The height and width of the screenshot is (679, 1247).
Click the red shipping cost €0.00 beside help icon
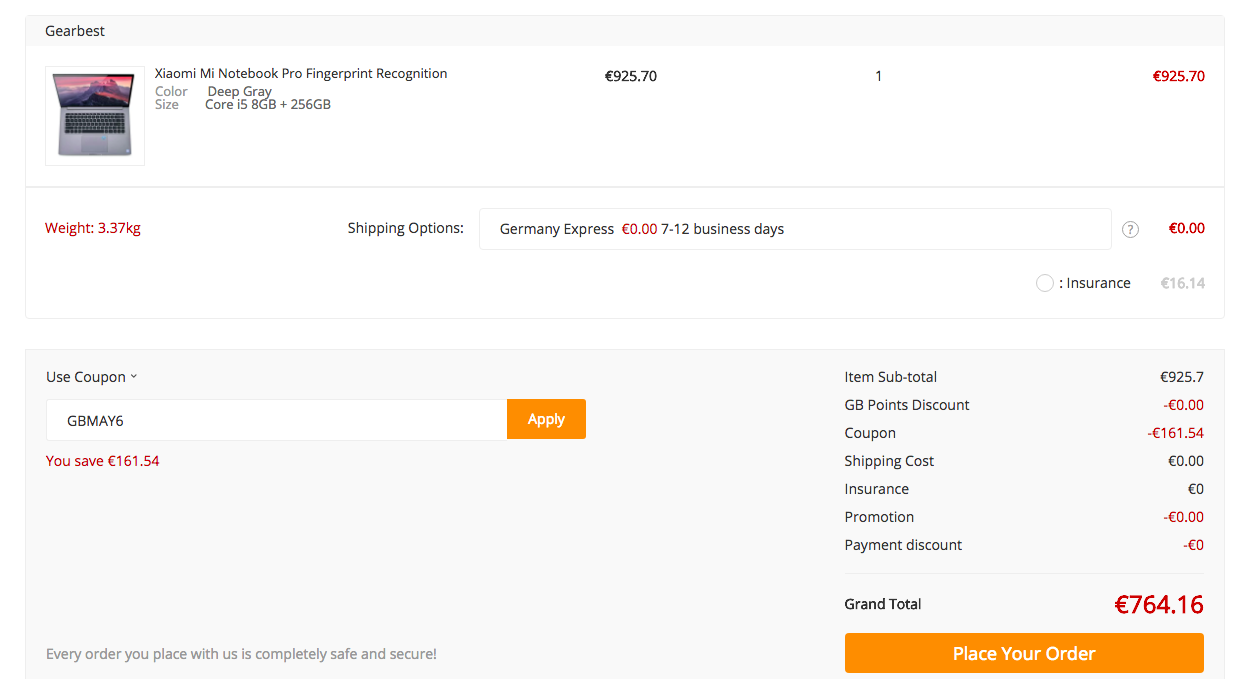1187,228
